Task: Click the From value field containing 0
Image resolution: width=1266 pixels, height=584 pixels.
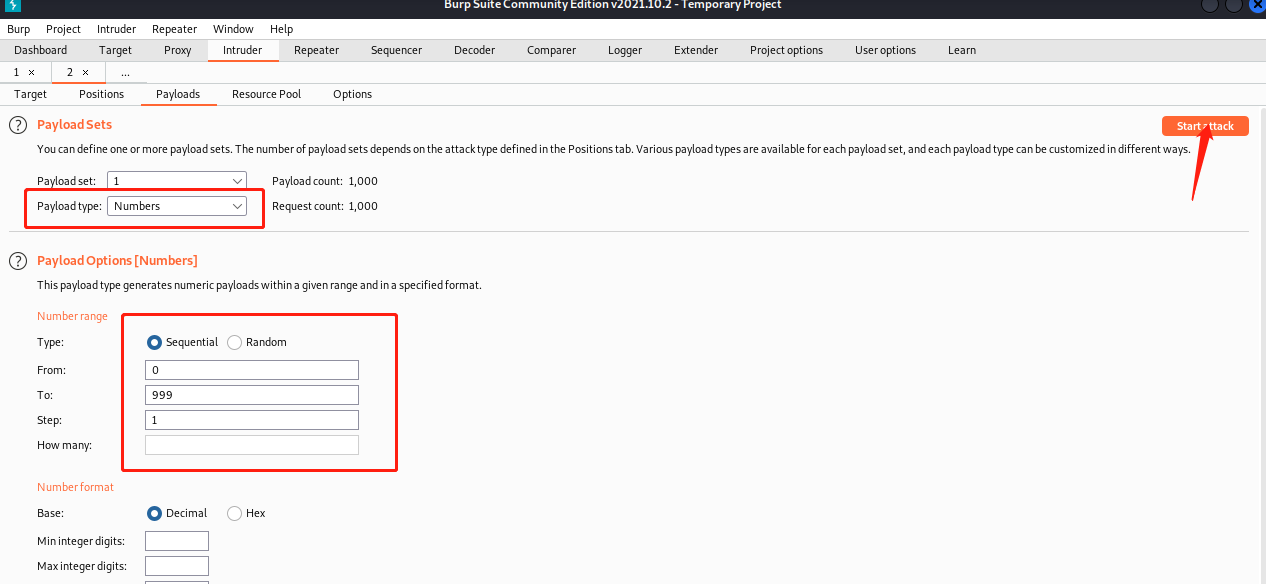Action: tap(251, 369)
